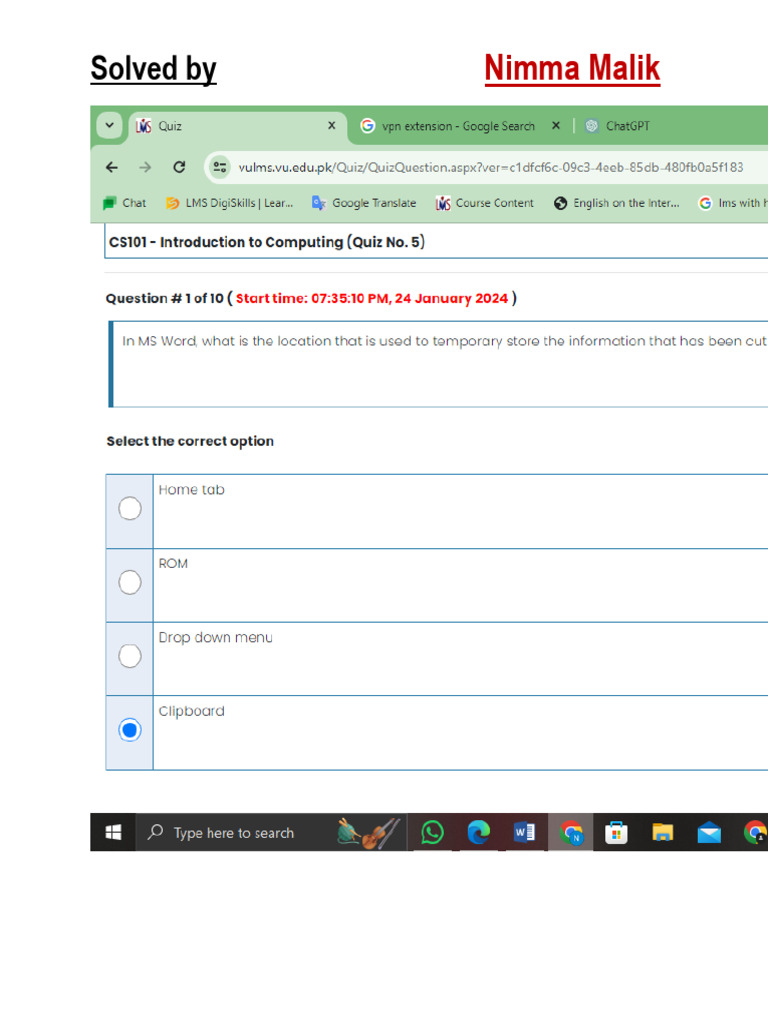Select the Home tab radio option
This screenshot has width=768, height=1024.
(130, 508)
